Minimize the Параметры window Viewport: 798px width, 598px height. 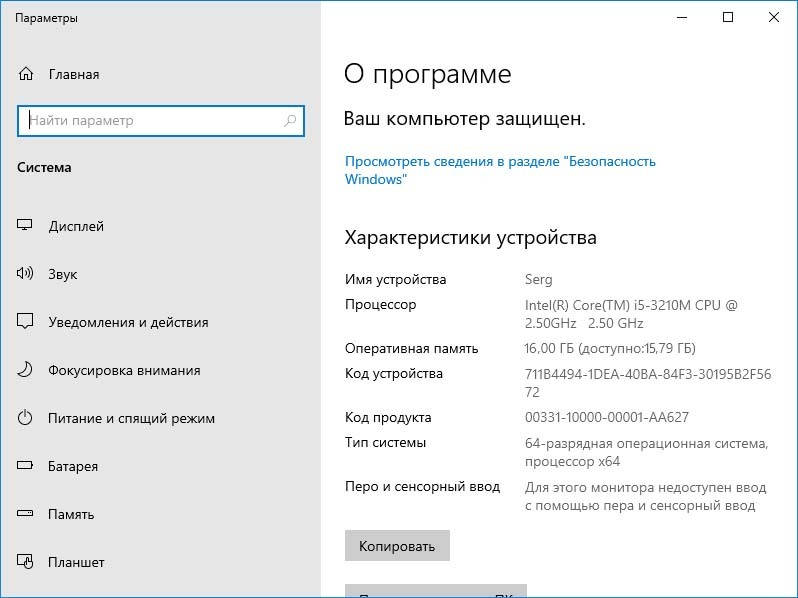tap(682, 17)
